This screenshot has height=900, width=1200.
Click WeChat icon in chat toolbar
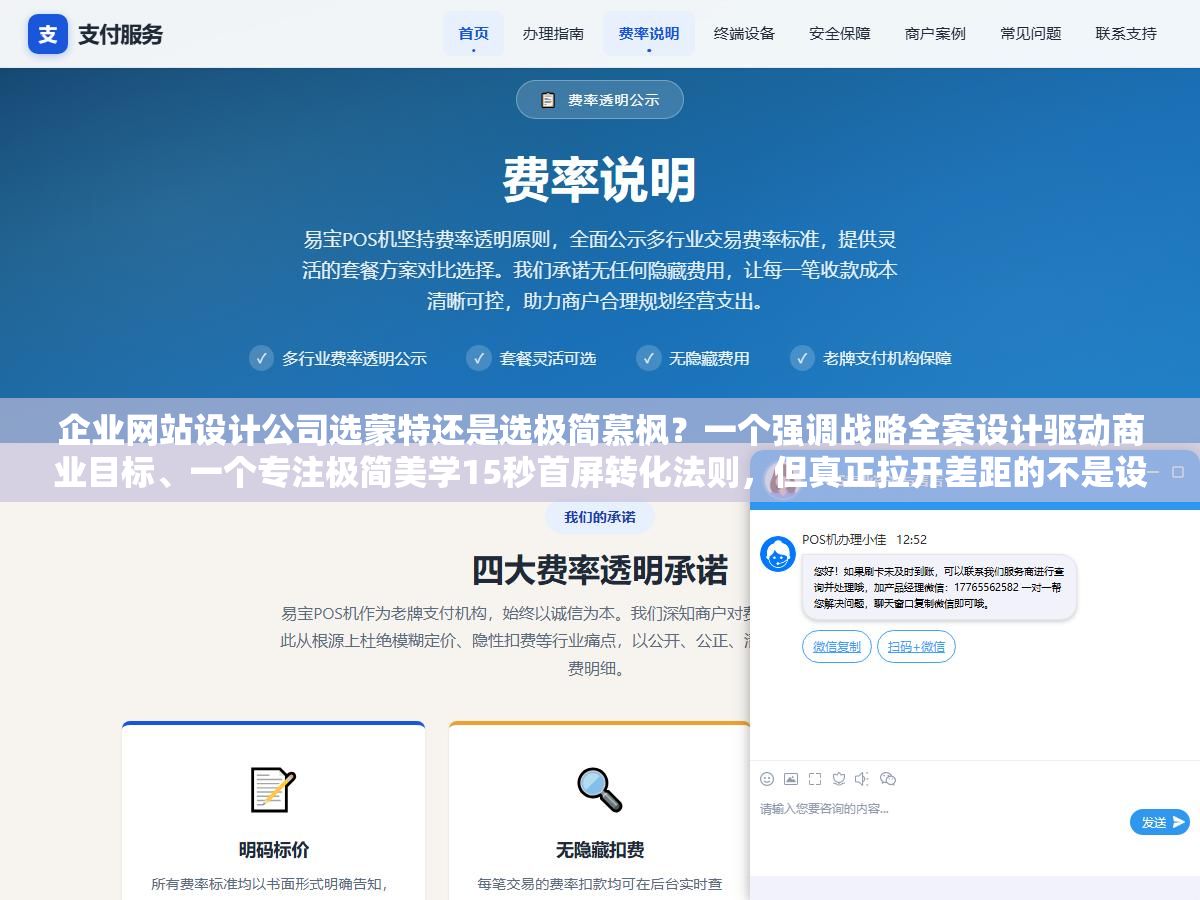click(888, 779)
